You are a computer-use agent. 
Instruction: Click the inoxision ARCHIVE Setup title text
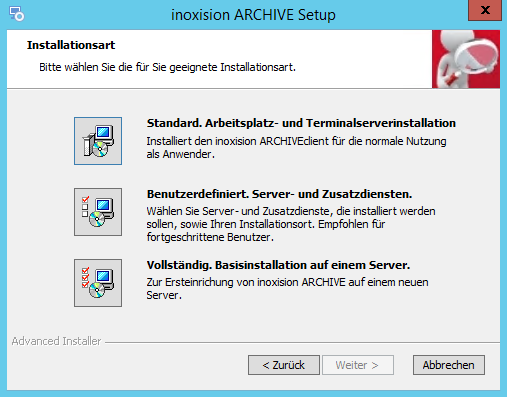coord(253,15)
